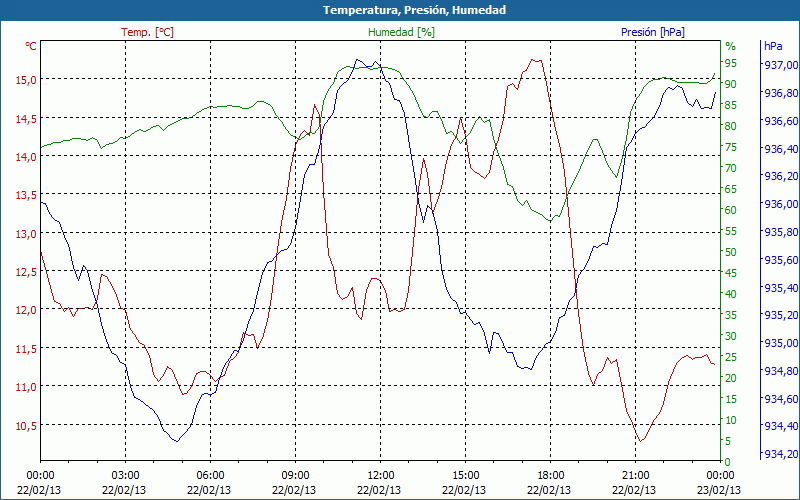Viewport: 800px width, 500px height.
Task: Click the 936,80 pressure axis value
Action: point(781,93)
